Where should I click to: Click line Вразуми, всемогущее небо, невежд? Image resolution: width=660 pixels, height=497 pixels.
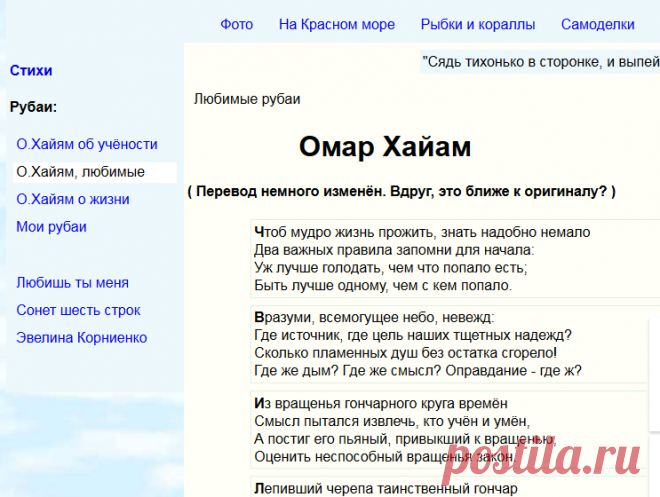[375, 317]
